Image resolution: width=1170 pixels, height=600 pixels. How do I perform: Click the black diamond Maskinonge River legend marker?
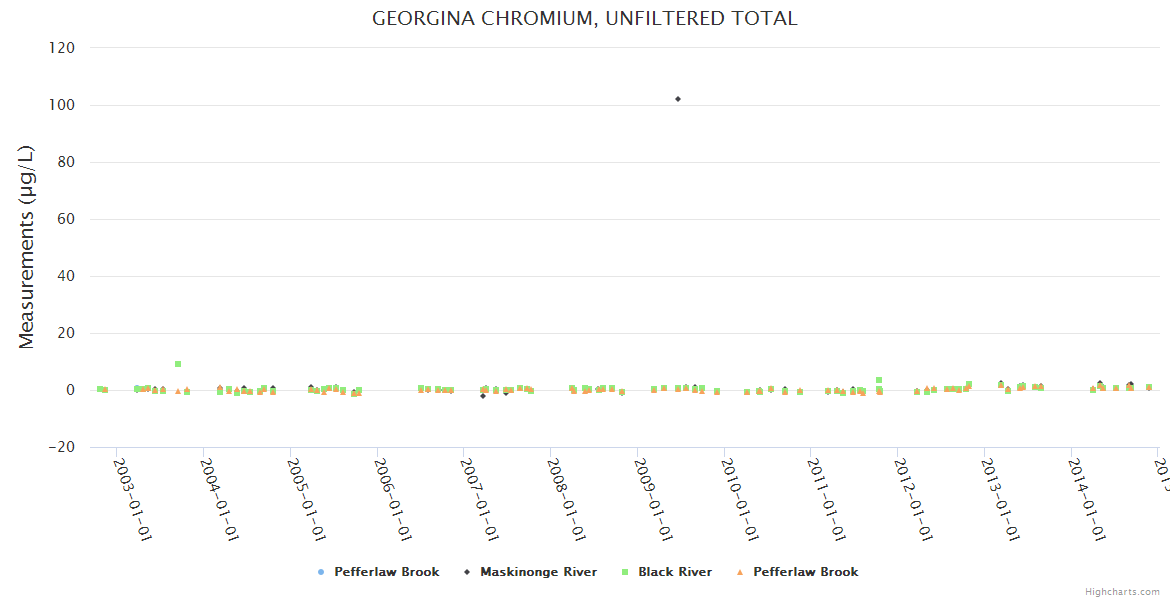pyautogui.click(x=466, y=572)
